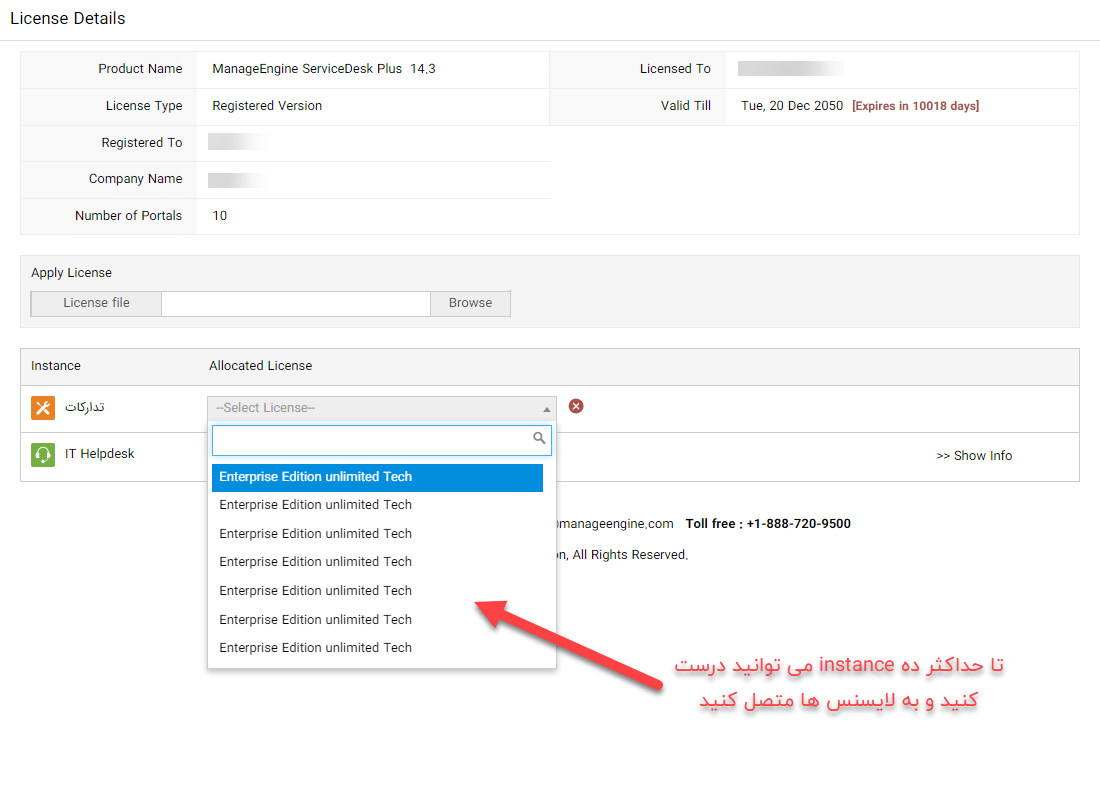
Task: Choose the last Enterprise Edition unlimited Tech option
Action: (316, 647)
